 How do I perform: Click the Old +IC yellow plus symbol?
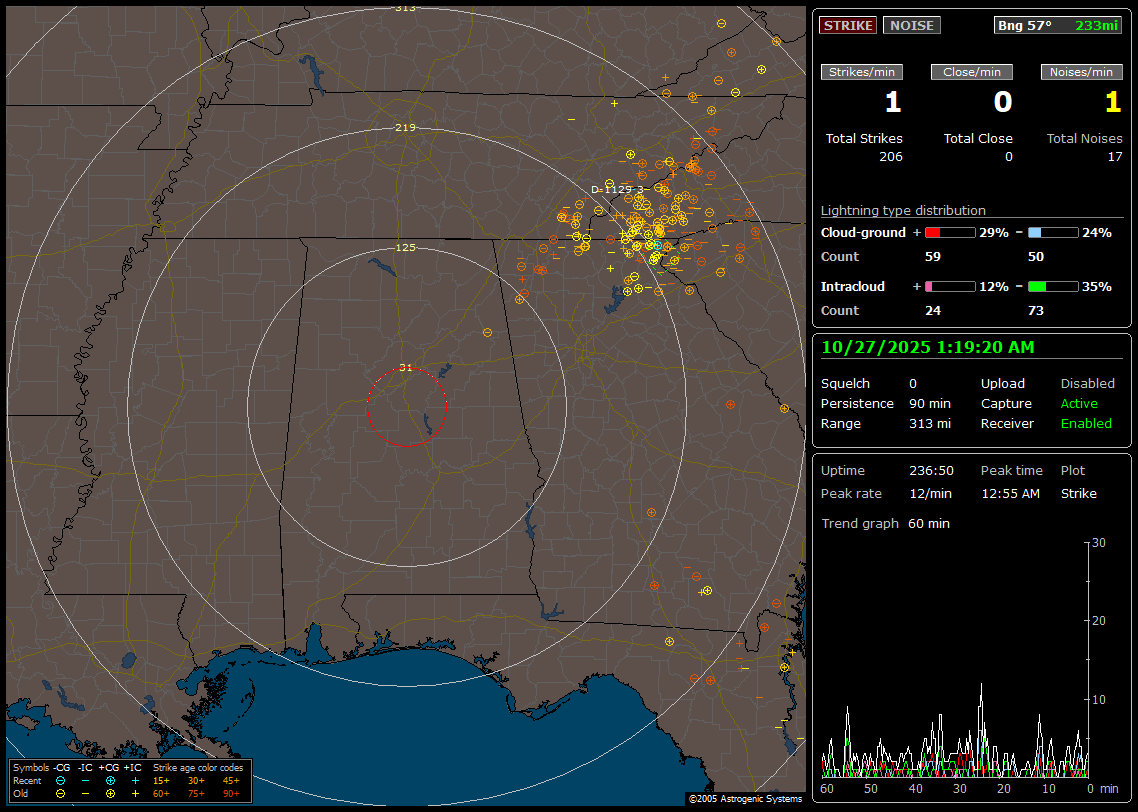tap(135, 793)
